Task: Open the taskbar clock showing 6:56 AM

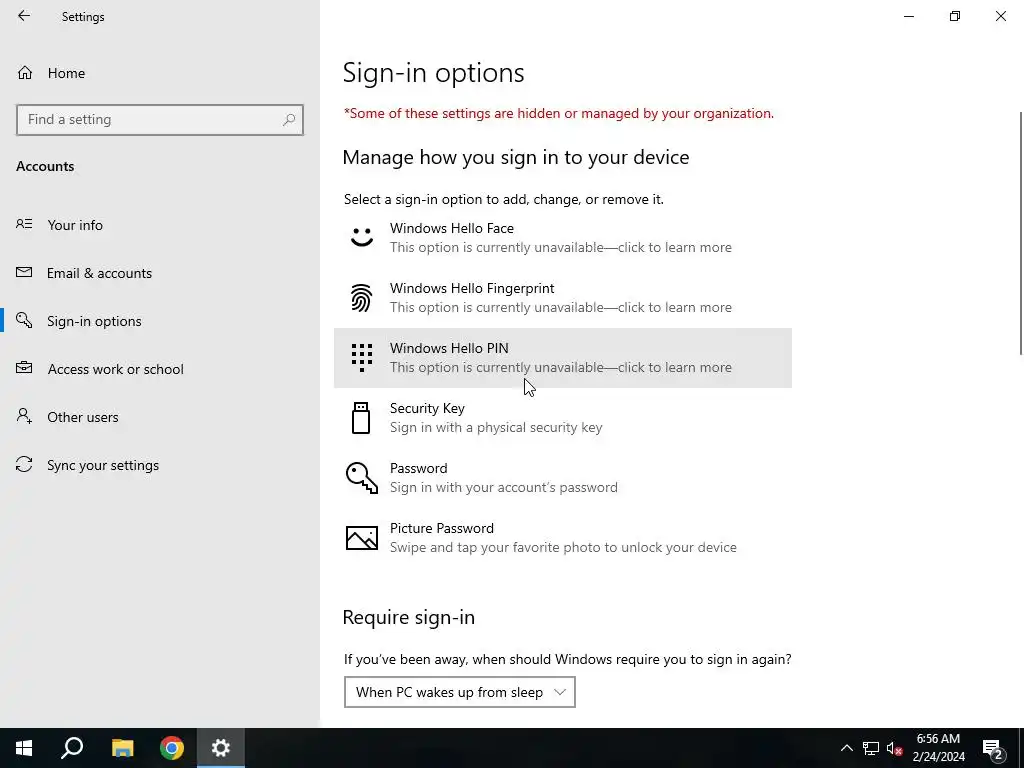Action: click(938, 748)
